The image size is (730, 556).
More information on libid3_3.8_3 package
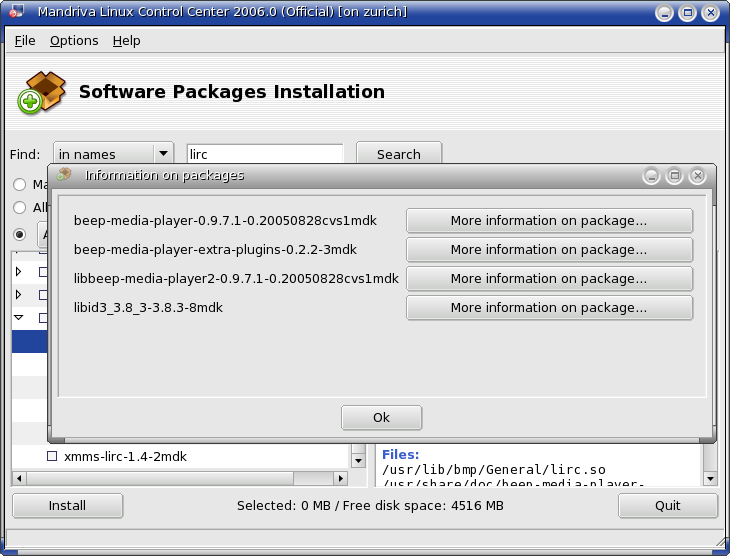(549, 307)
